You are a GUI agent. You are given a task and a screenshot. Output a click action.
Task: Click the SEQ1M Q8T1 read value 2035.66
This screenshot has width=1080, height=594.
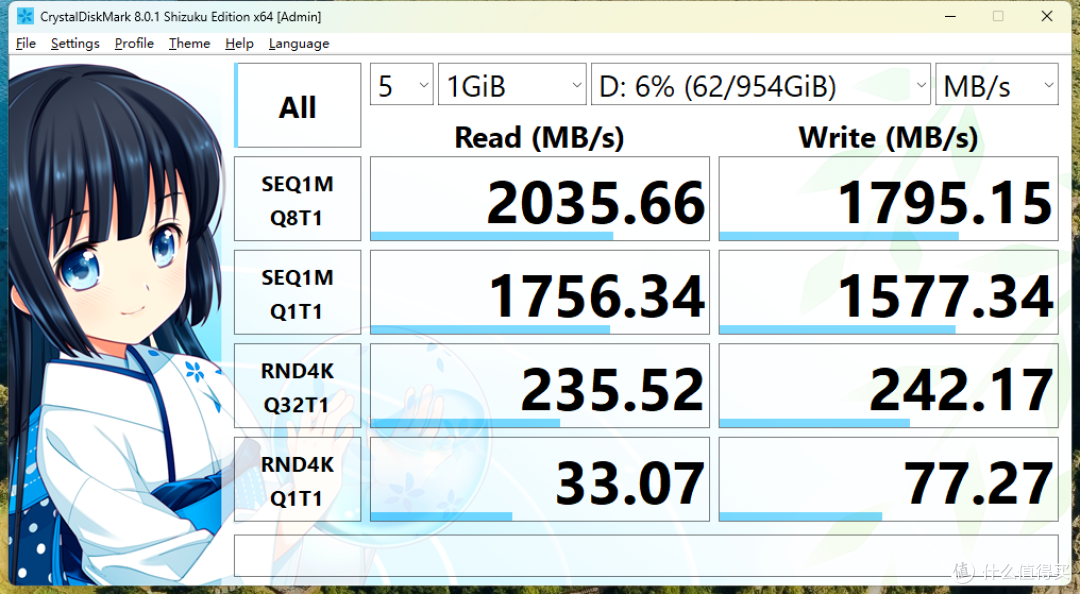(539, 199)
